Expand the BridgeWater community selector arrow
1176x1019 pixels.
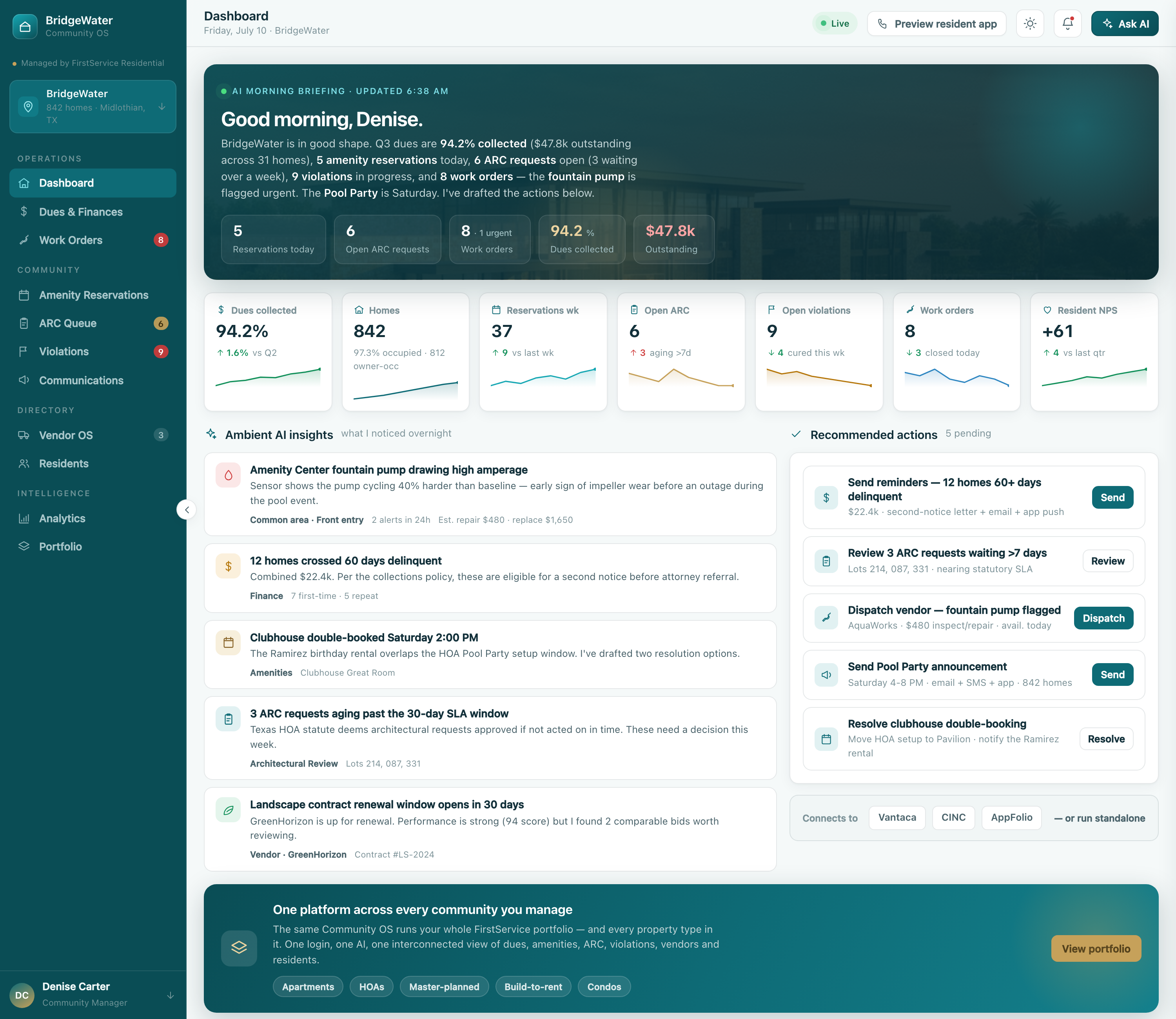point(162,106)
